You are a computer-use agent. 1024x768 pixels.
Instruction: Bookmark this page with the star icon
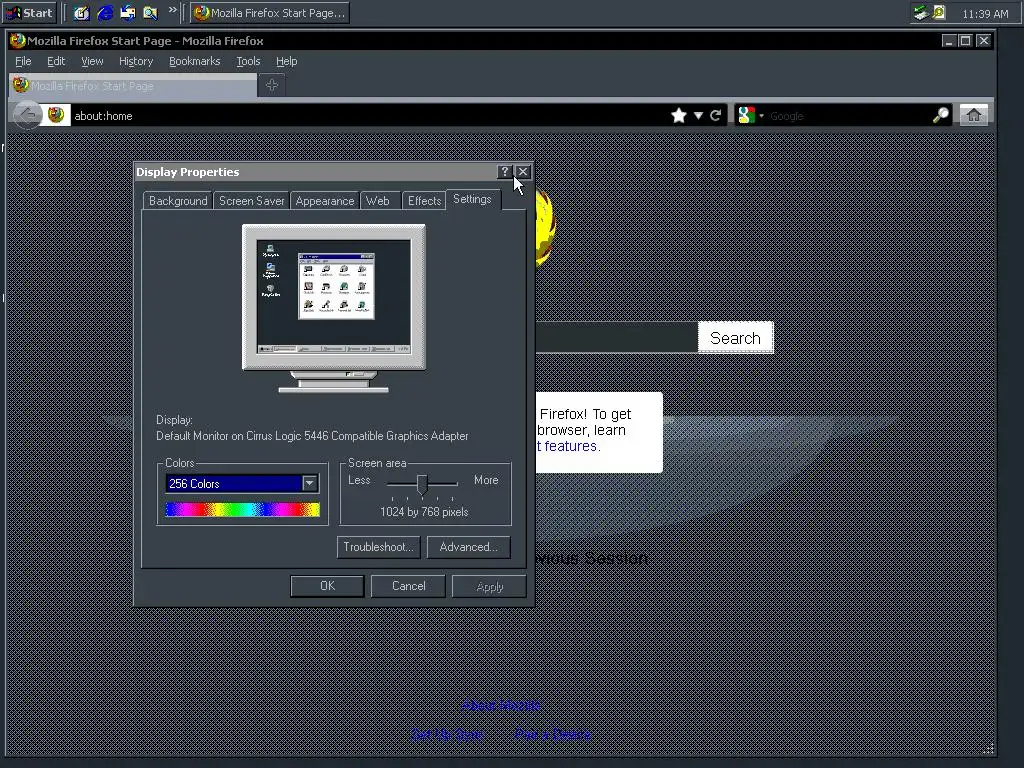click(x=679, y=116)
